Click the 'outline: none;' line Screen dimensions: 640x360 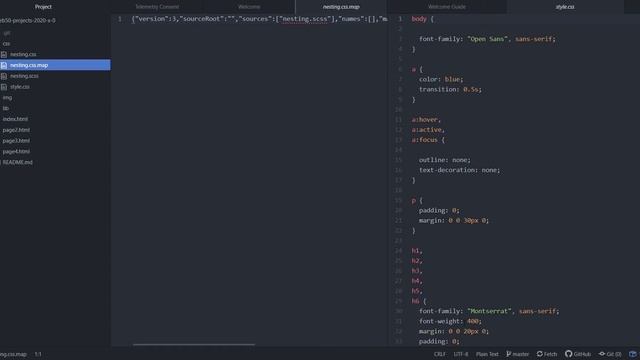[x=445, y=160]
